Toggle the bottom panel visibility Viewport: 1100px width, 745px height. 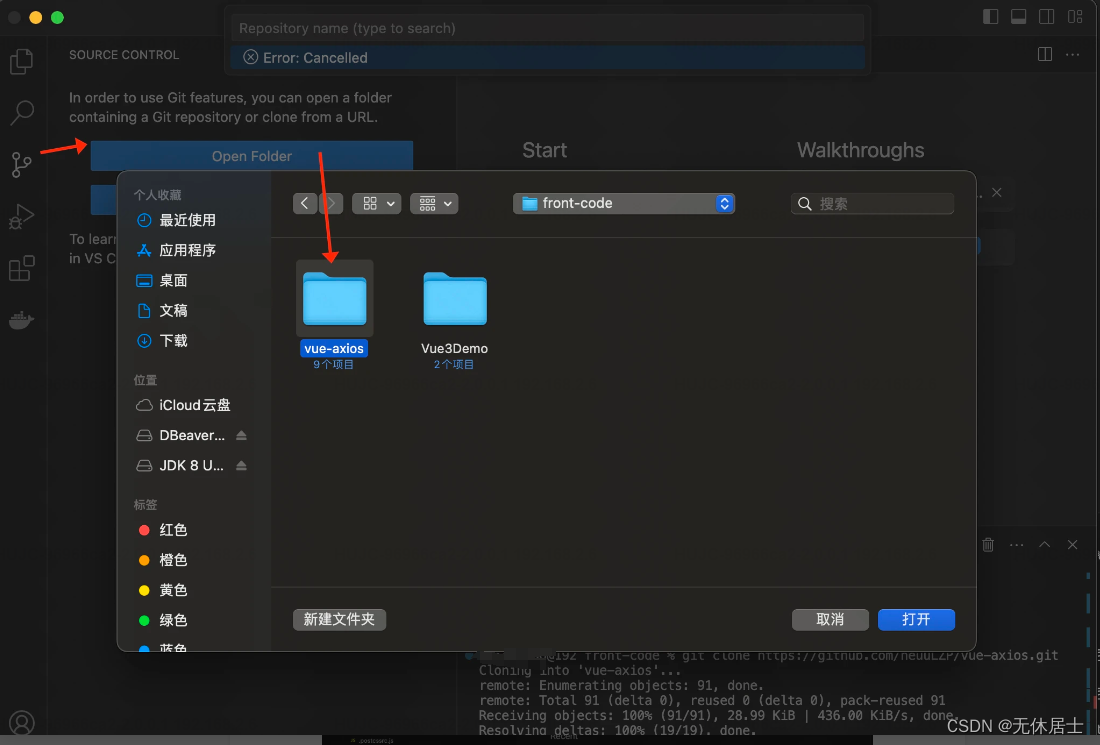click(x=1019, y=16)
